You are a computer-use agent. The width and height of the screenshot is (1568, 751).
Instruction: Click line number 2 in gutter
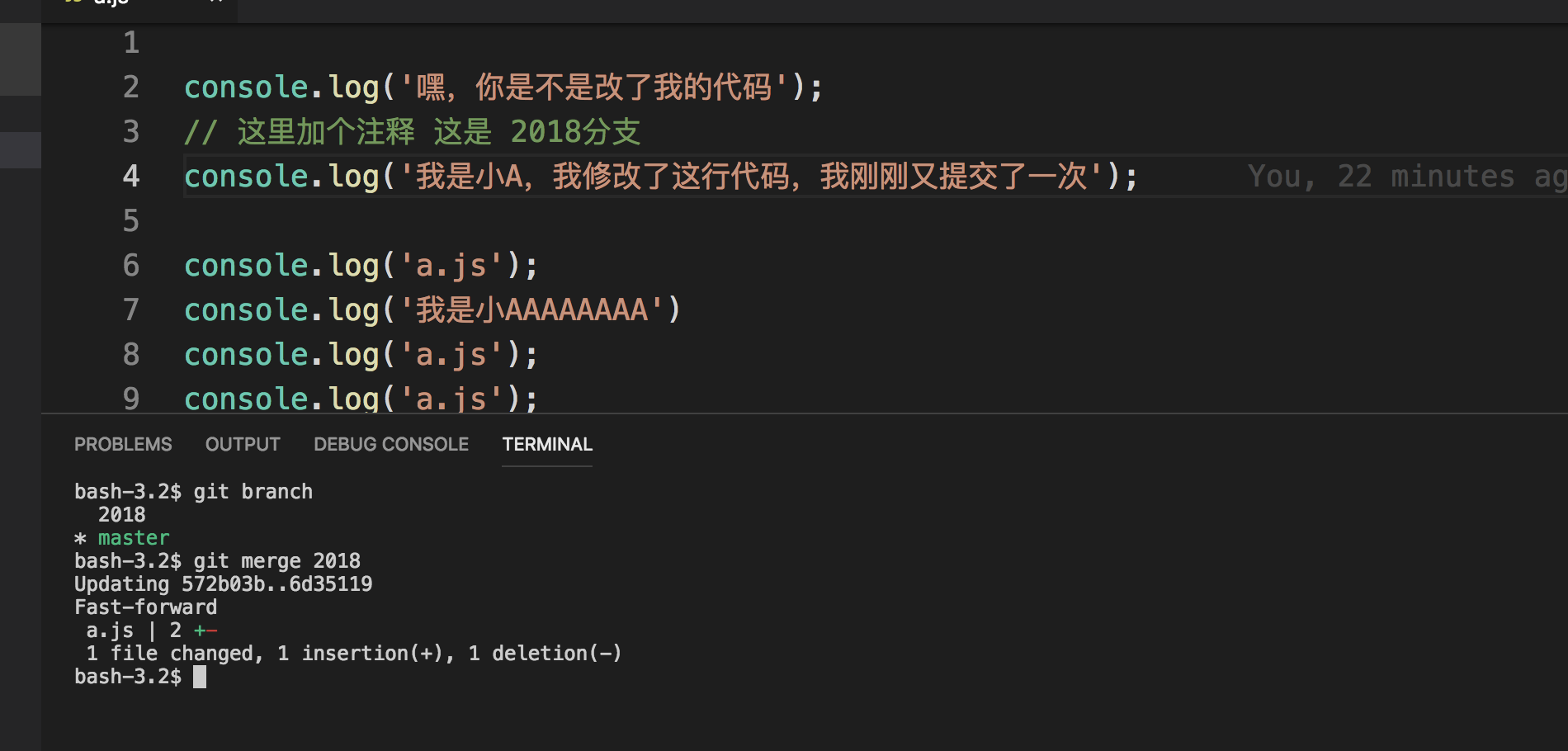pos(131,87)
